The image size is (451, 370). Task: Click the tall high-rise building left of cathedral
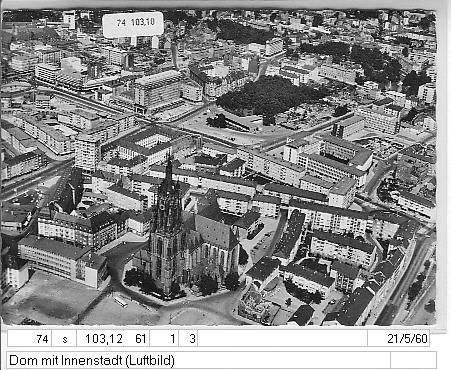click(x=87, y=153)
